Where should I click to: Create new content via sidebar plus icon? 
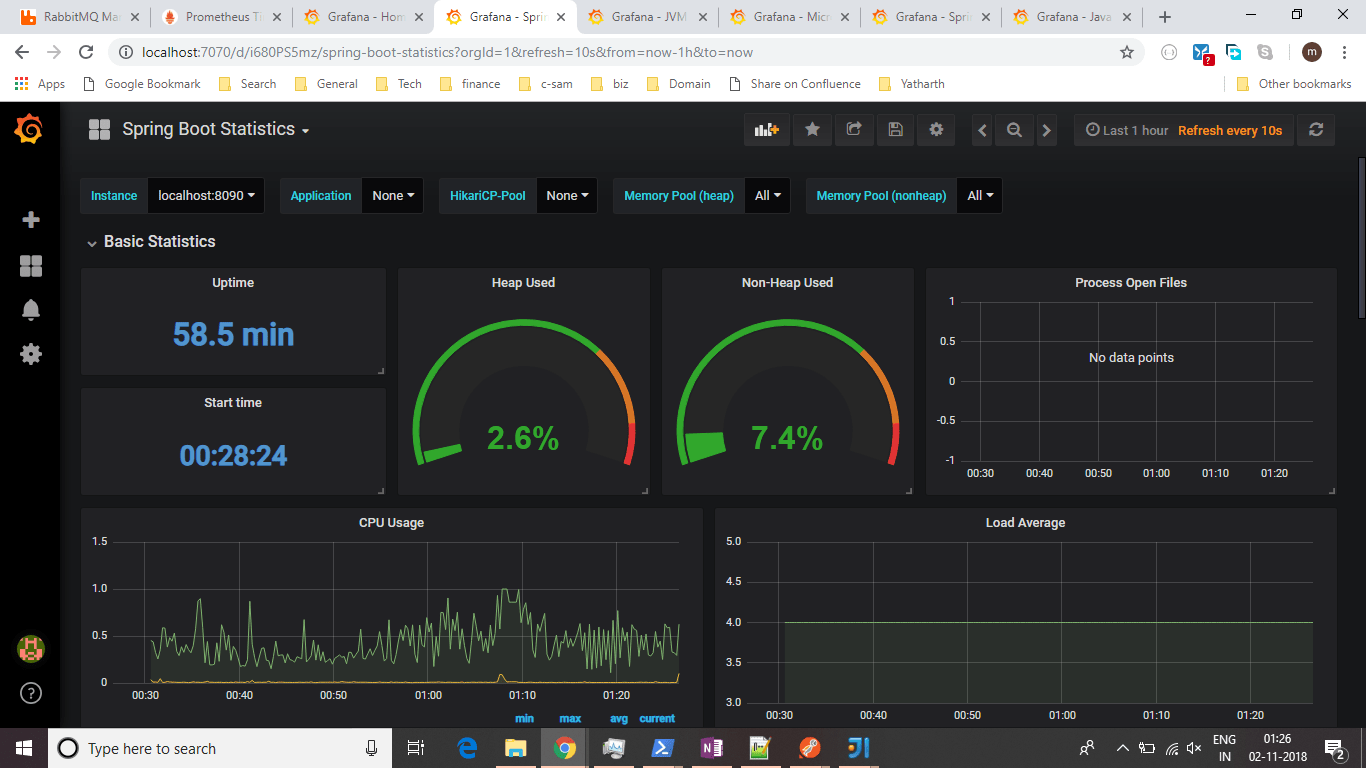coord(30,218)
